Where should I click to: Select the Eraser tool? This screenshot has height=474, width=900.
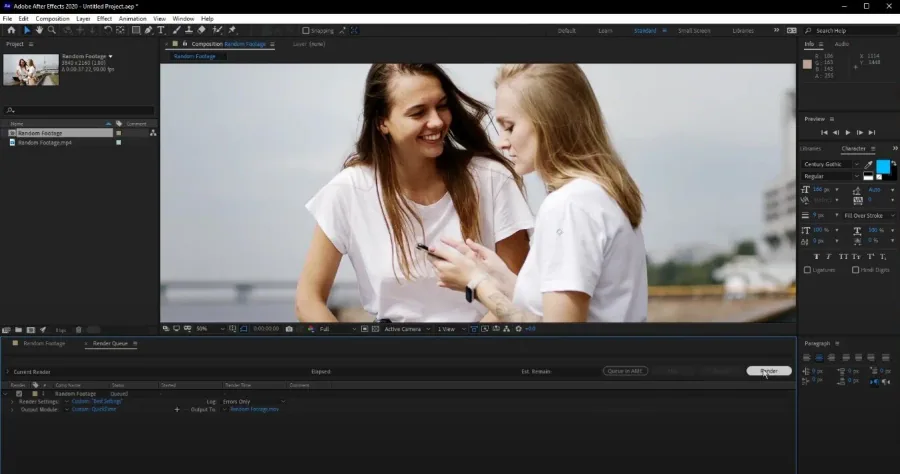[201, 30]
